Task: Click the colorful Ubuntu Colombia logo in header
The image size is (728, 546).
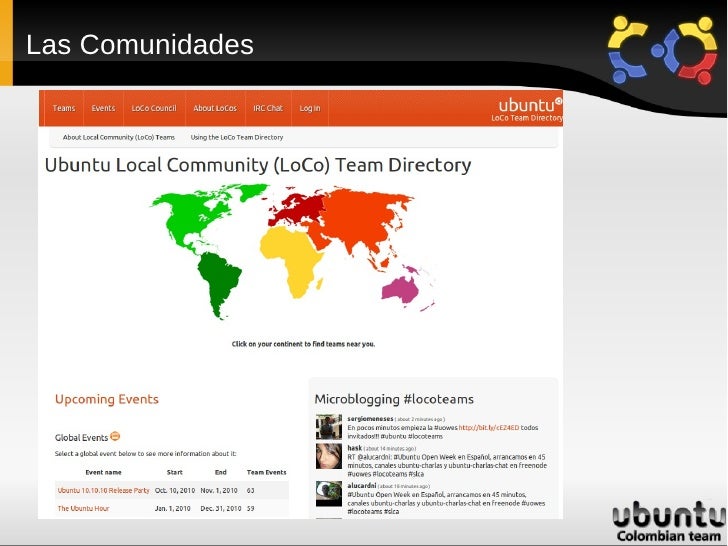Action: (663, 50)
